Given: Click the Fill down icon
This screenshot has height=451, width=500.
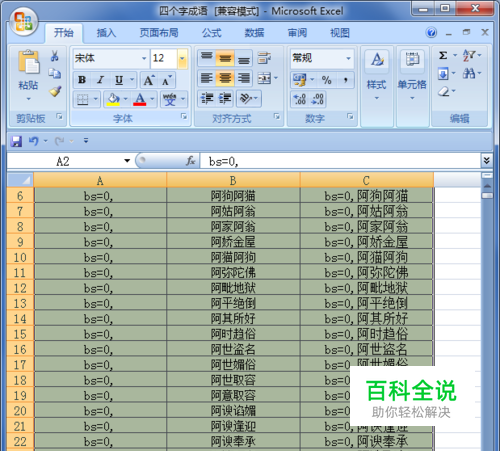Looking at the screenshot, I should pyautogui.click(x=443, y=73).
